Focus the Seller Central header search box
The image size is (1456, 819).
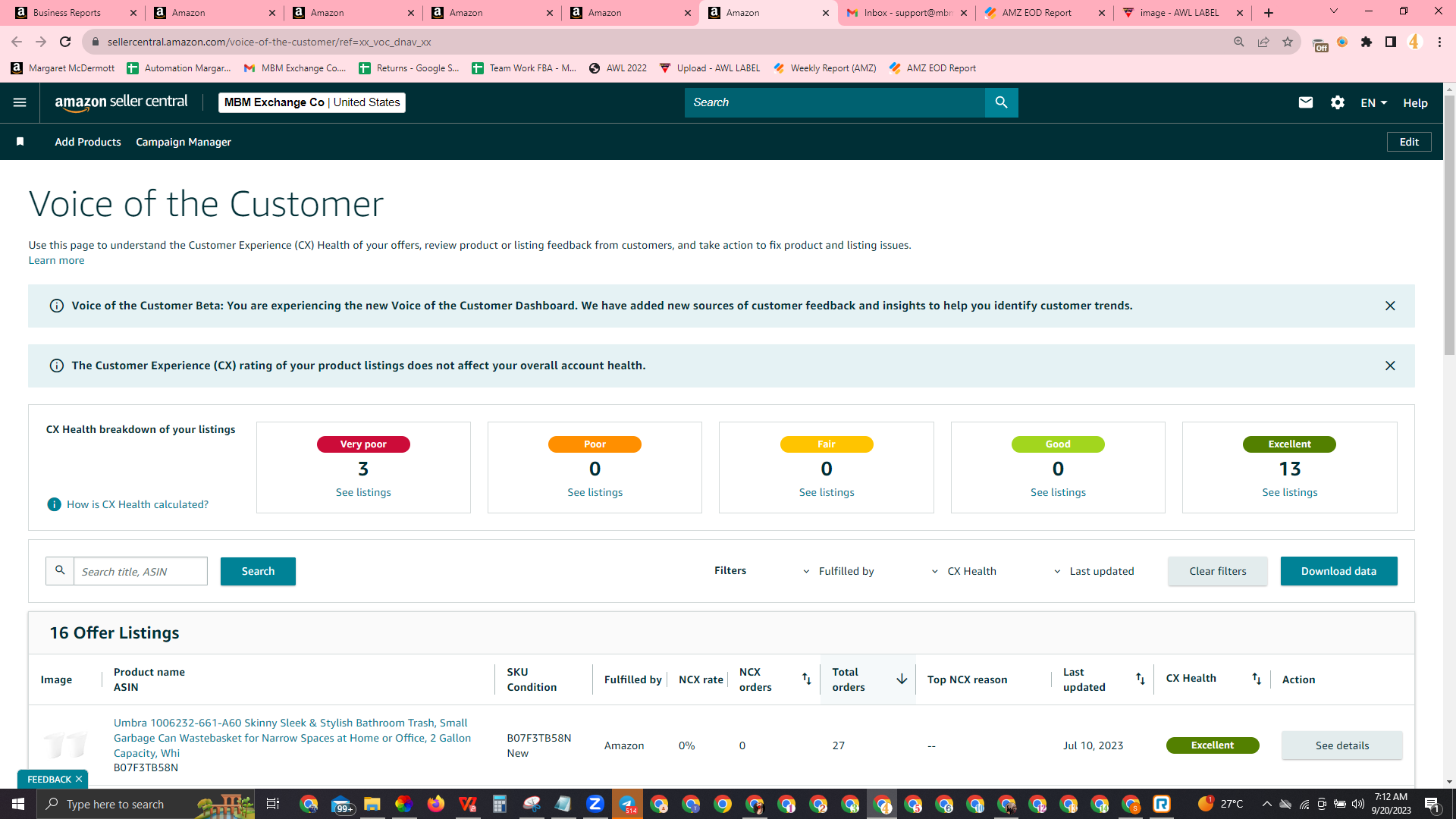(x=834, y=102)
